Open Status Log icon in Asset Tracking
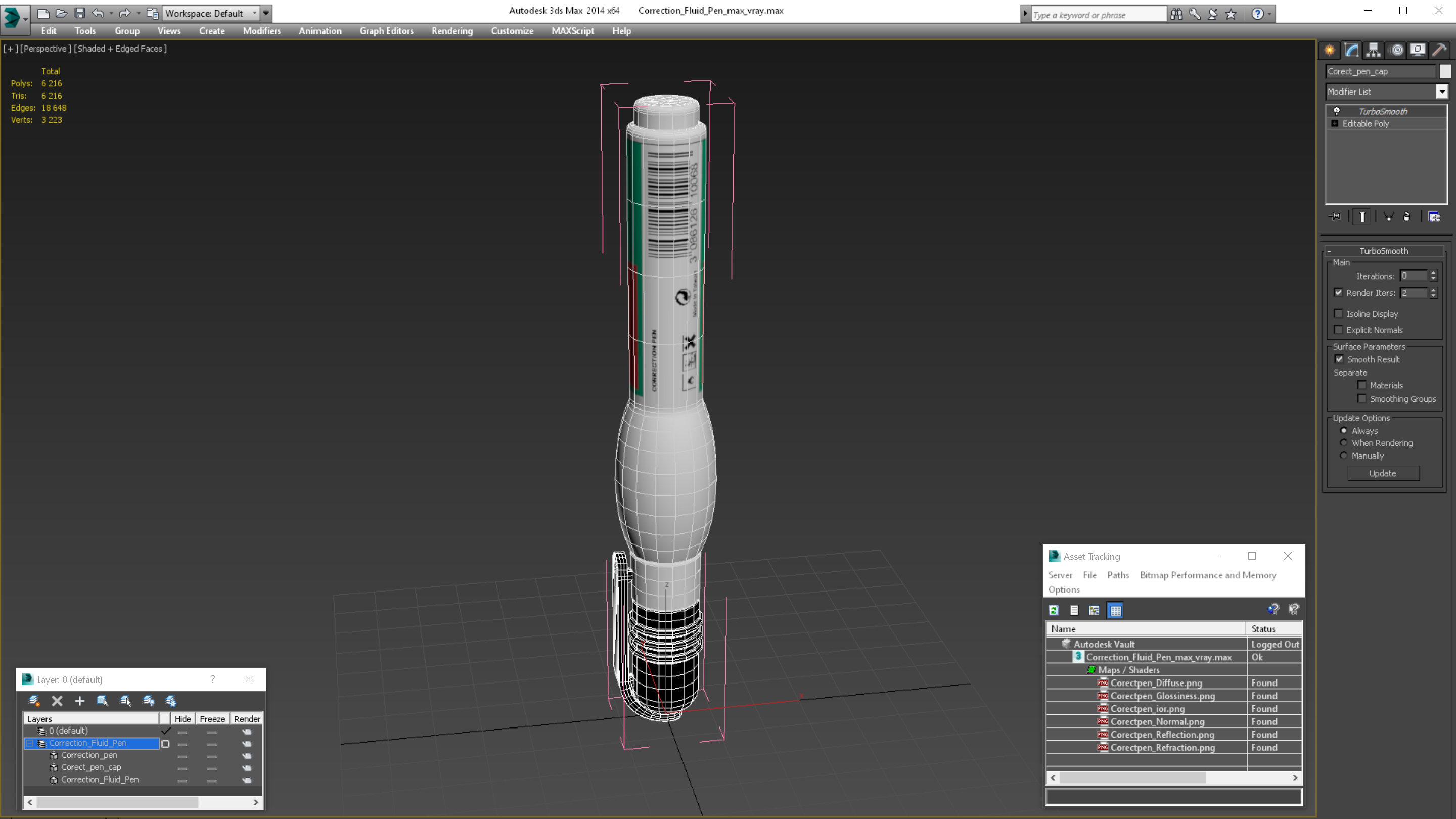 (1074, 610)
